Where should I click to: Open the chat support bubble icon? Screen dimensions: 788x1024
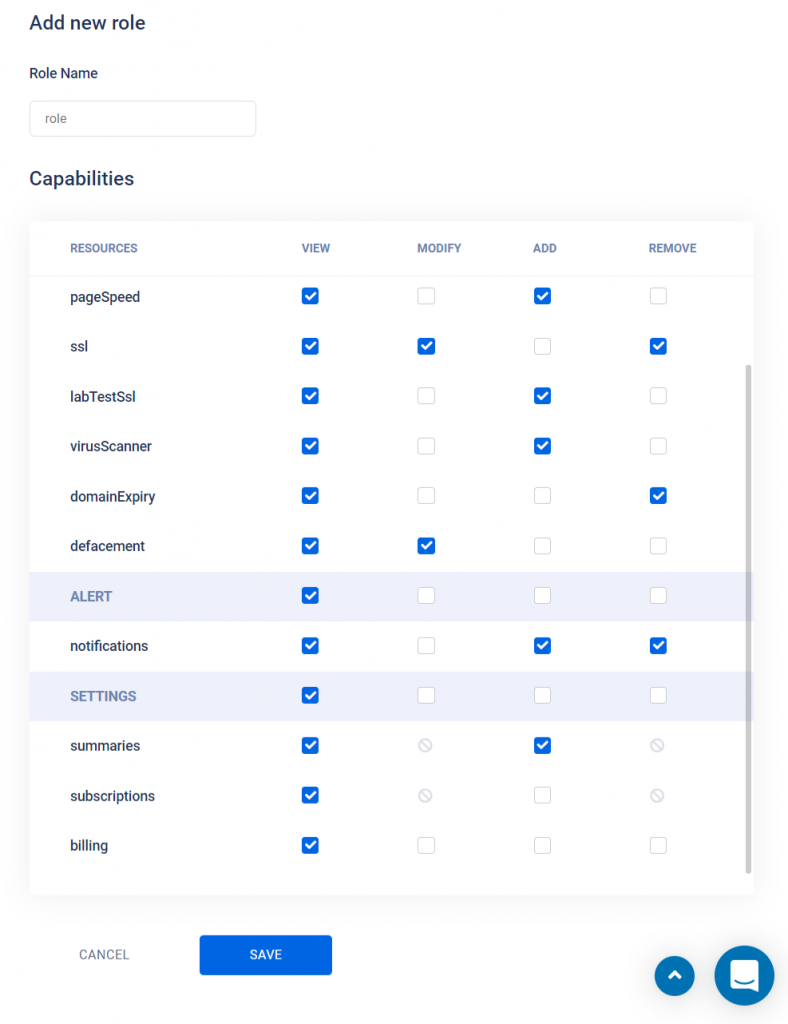[744, 976]
